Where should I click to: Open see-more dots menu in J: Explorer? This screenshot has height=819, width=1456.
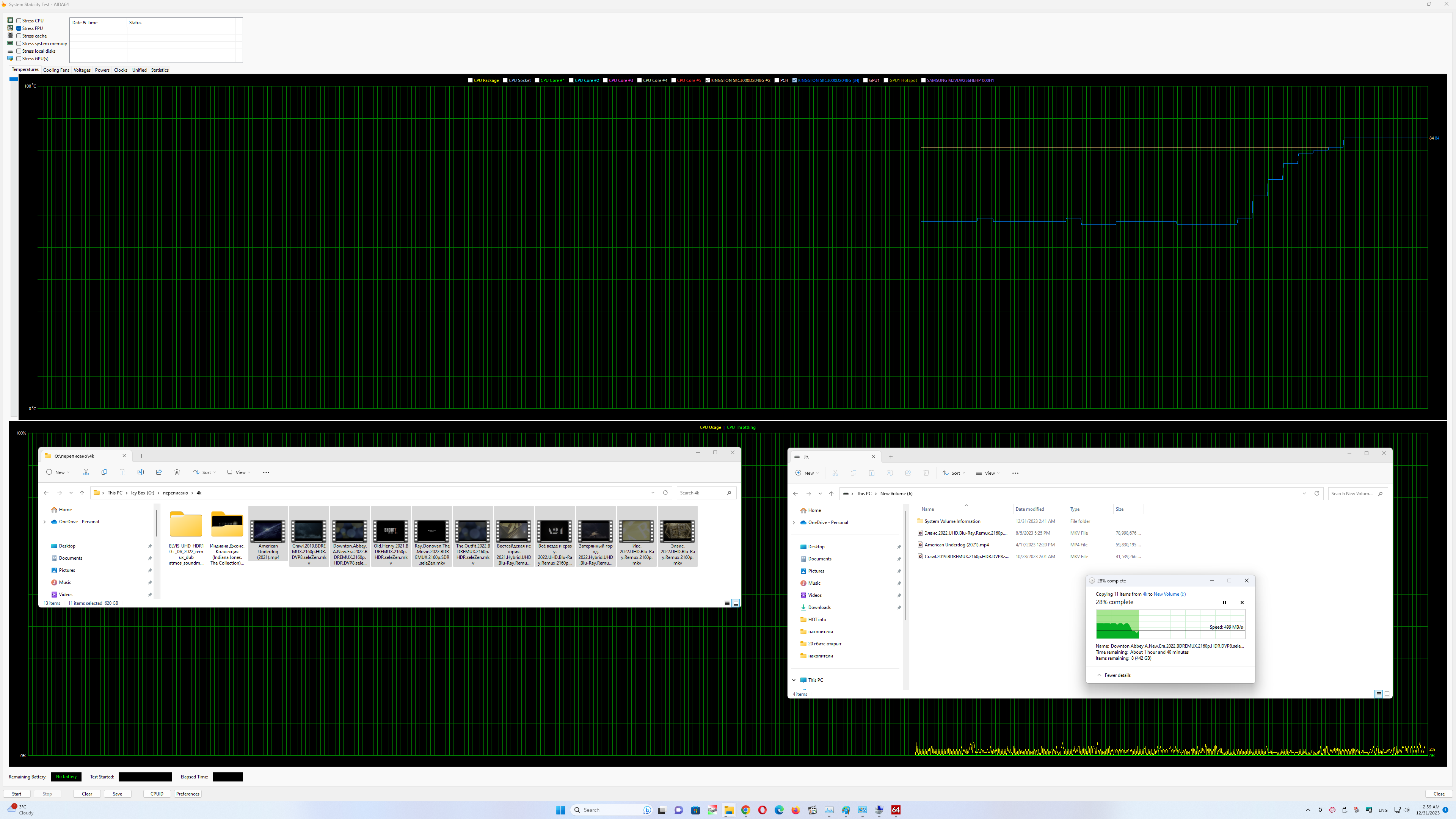1015,473
